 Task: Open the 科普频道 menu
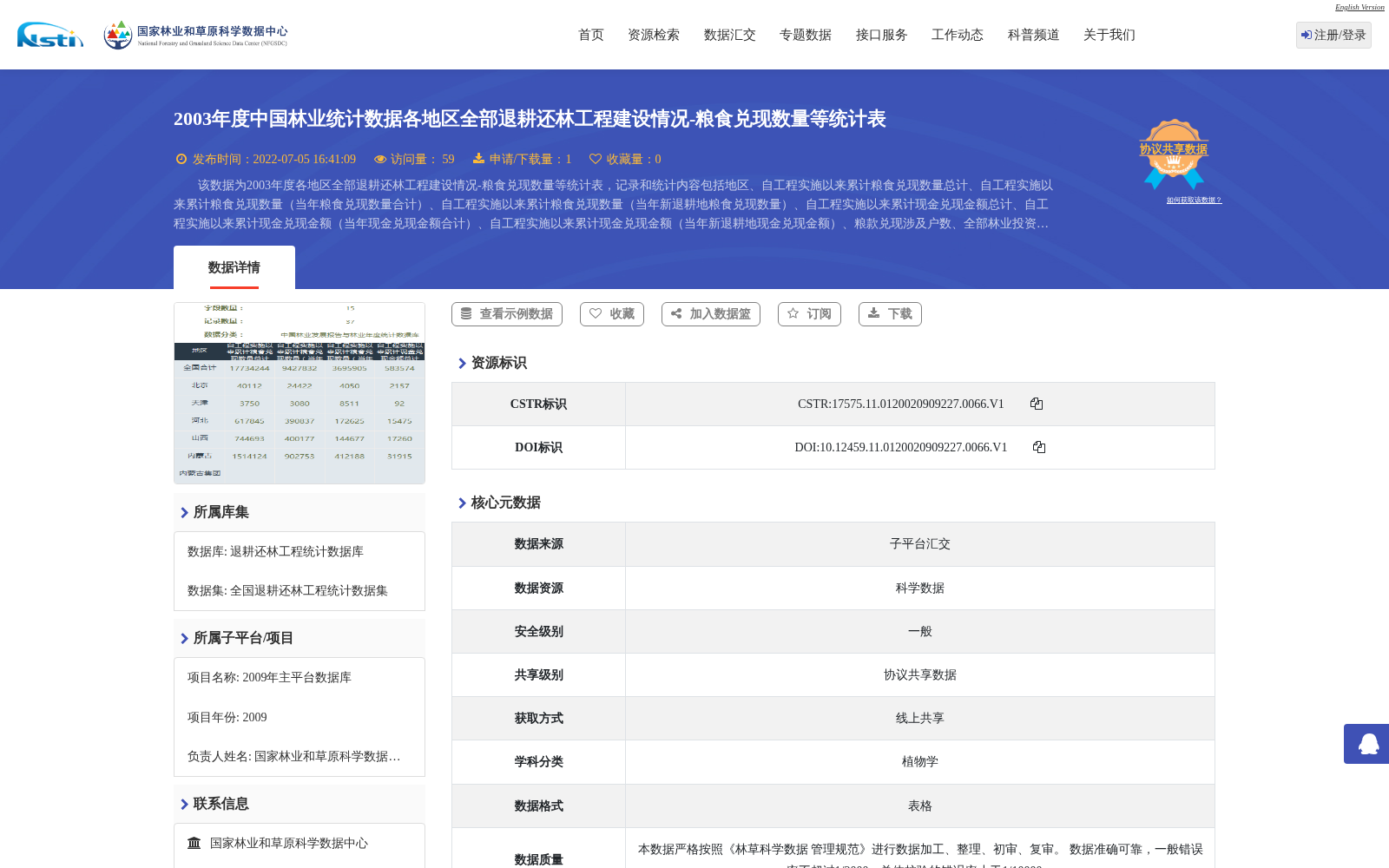coord(1034,35)
